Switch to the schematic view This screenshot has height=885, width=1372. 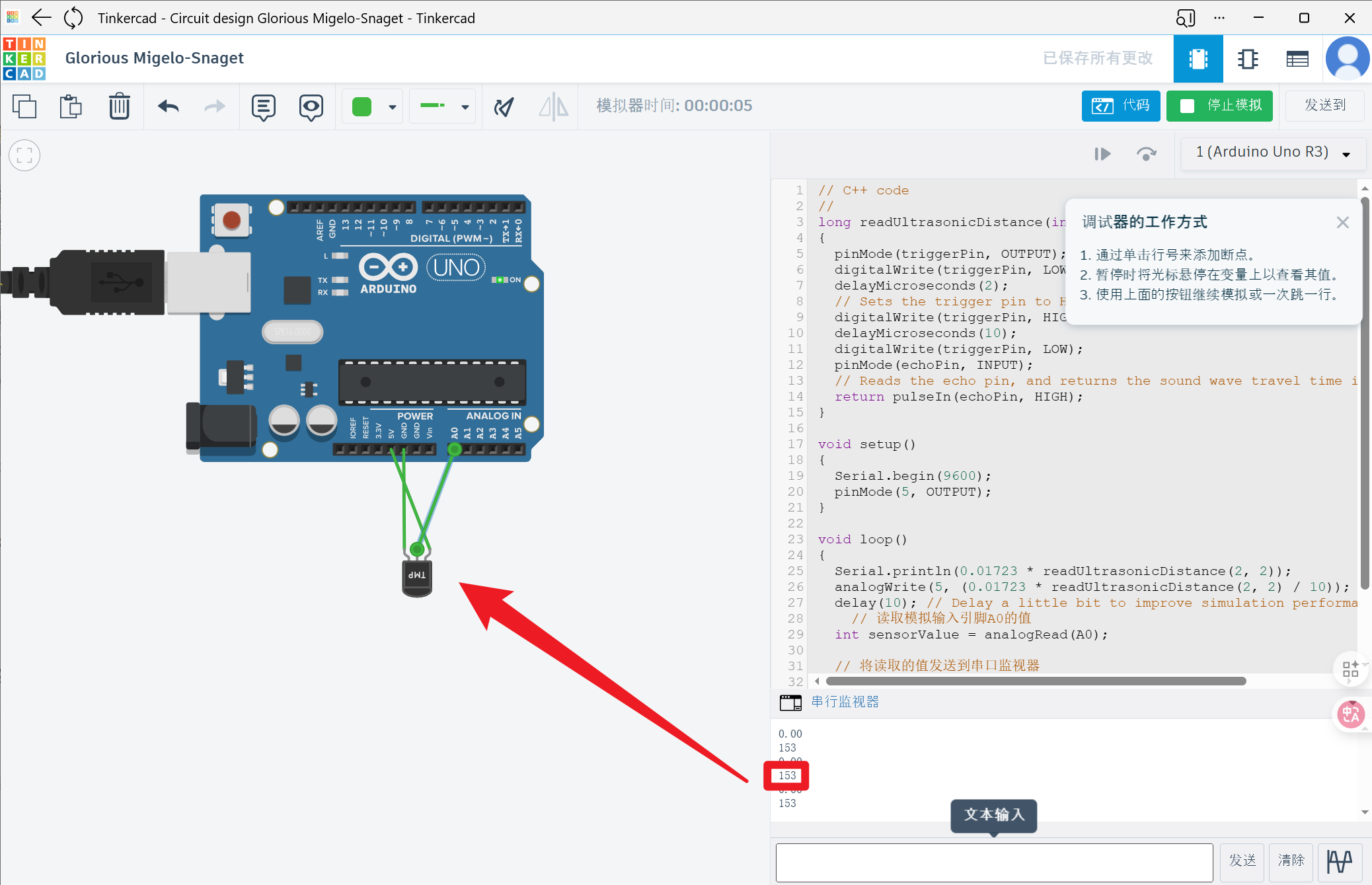click(x=1247, y=59)
